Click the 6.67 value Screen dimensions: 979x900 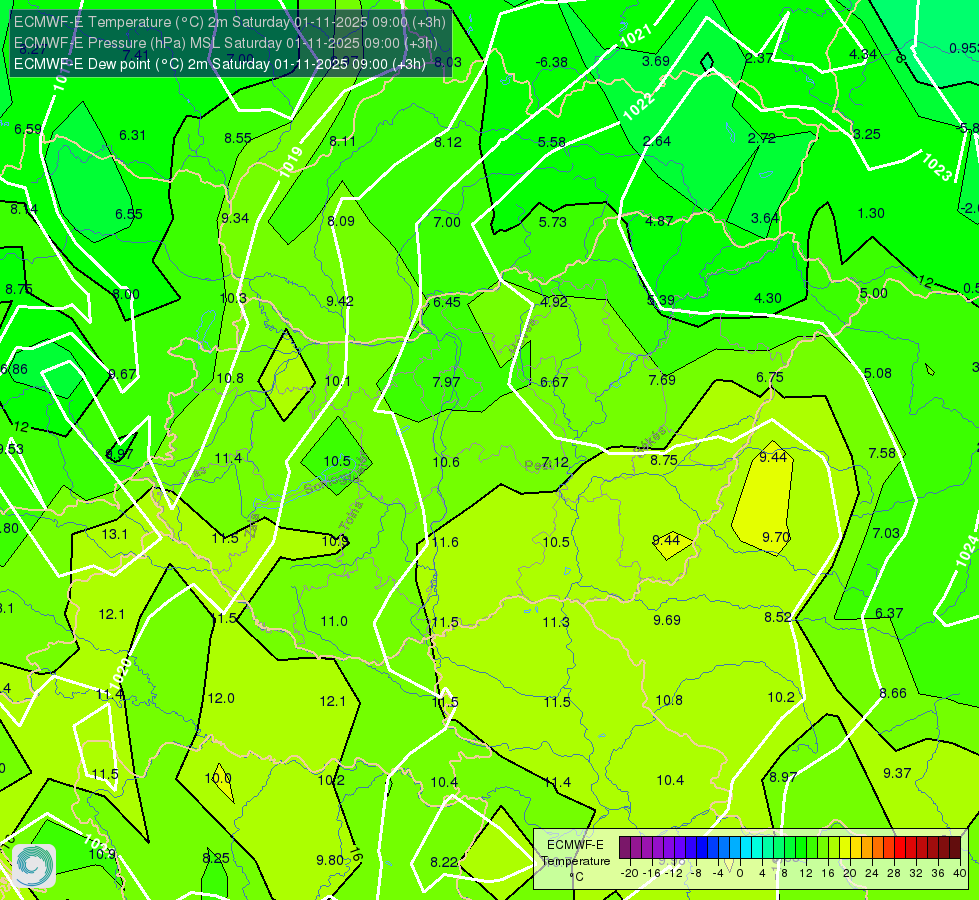[554, 382]
